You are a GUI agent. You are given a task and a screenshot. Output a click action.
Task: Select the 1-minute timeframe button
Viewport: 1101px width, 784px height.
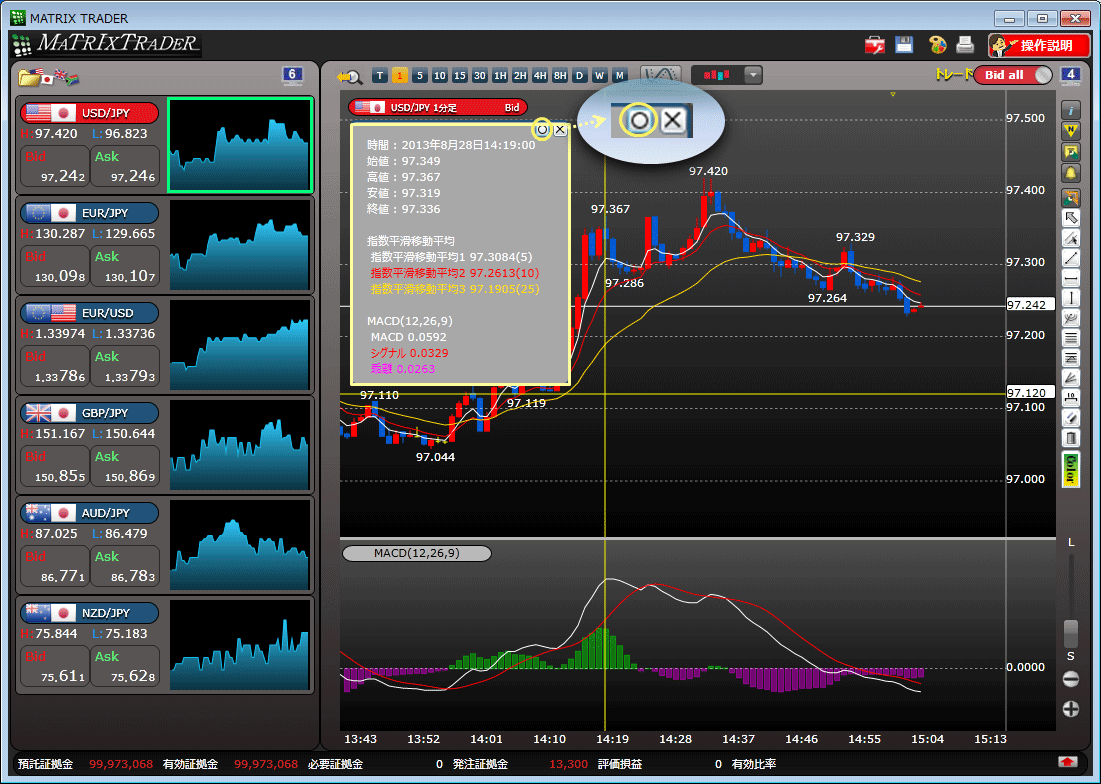400,76
